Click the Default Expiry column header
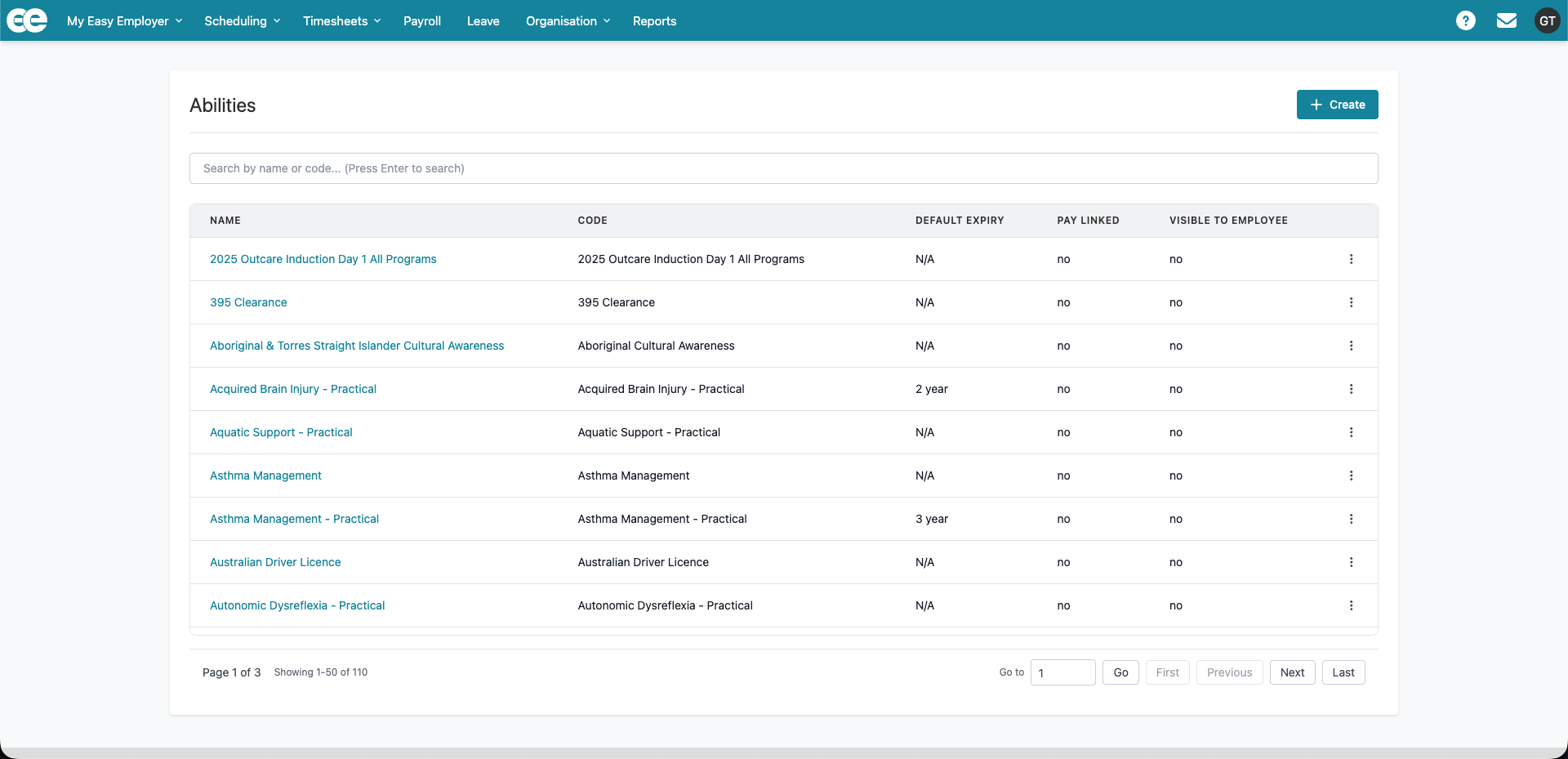 (960, 221)
